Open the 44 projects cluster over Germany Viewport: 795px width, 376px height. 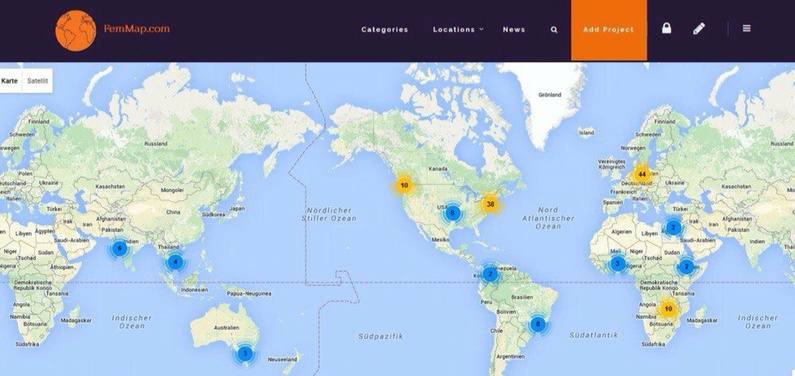[642, 174]
